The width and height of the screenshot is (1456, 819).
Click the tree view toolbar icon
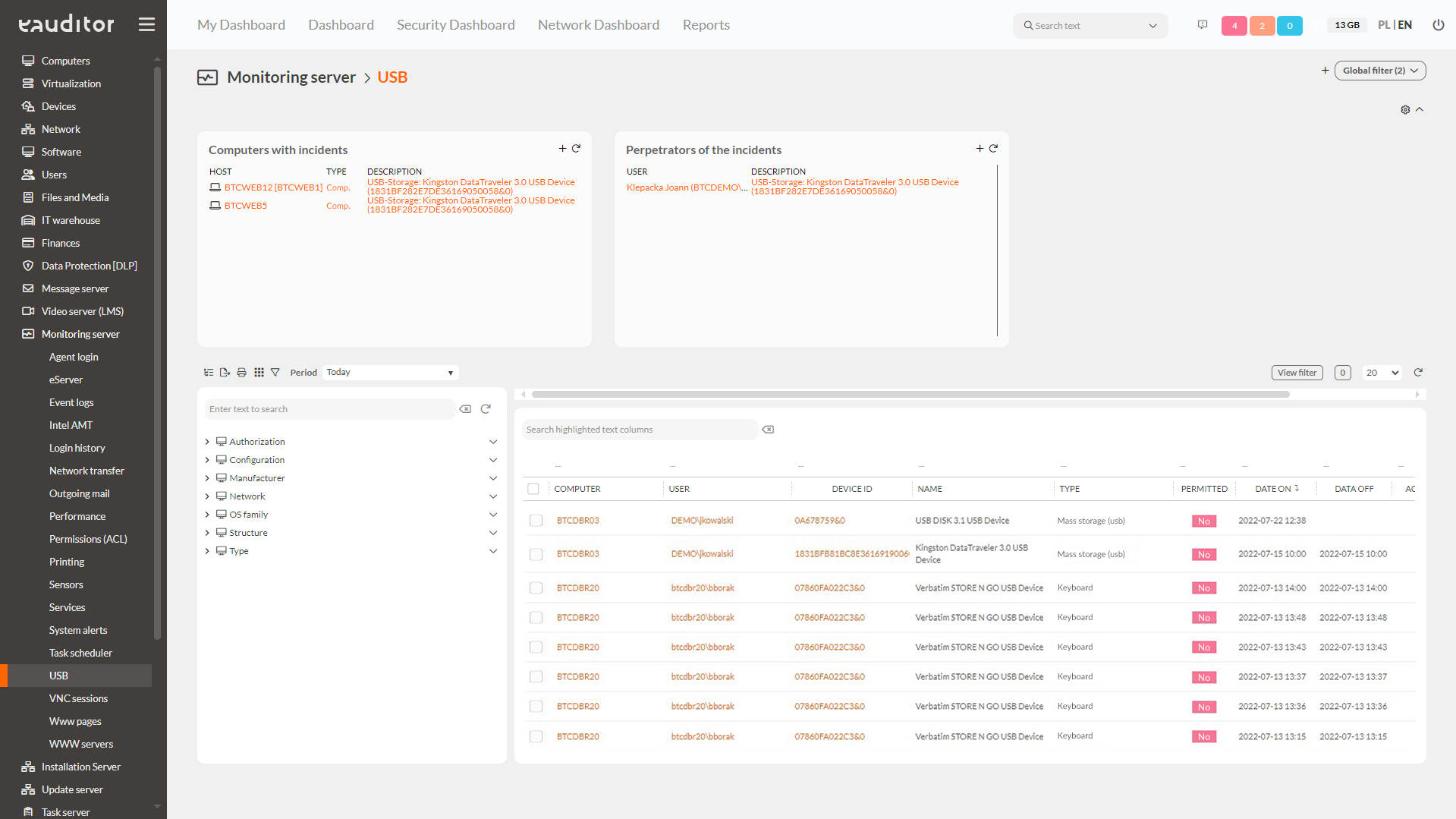209,373
